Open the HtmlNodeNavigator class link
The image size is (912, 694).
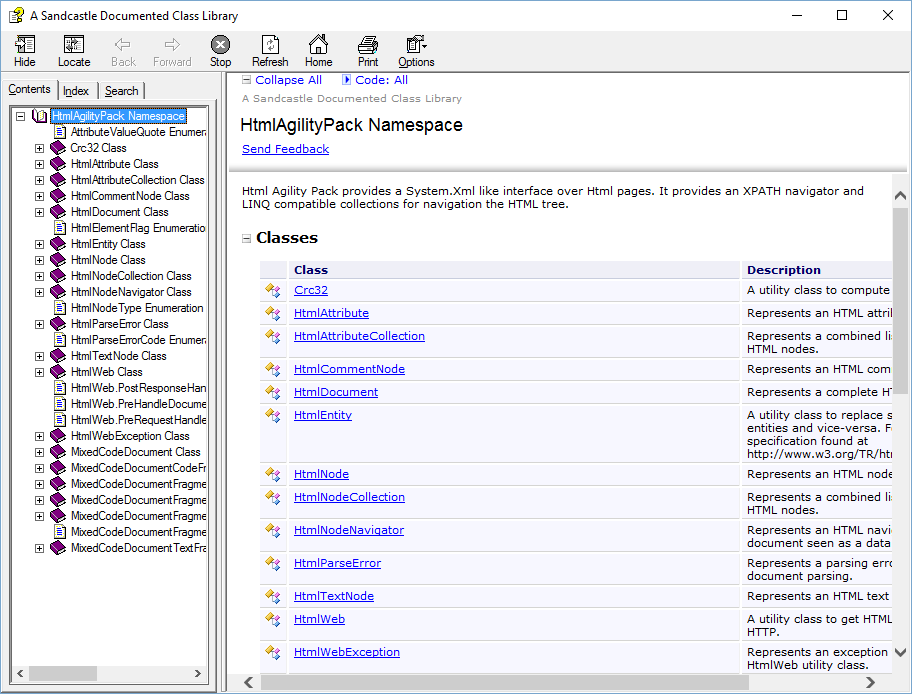pos(348,530)
